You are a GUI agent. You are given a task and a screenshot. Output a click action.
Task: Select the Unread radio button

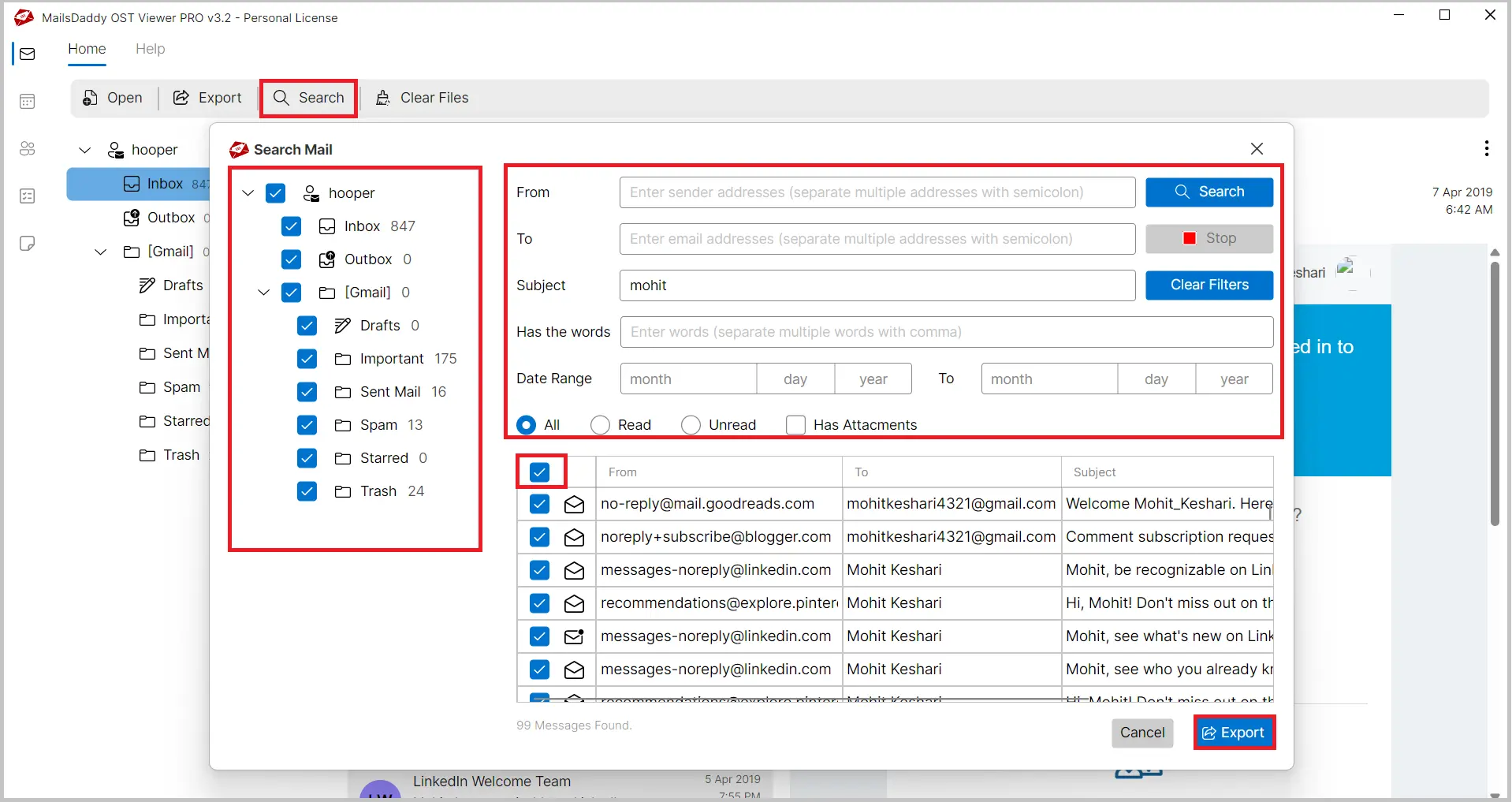tap(691, 425)
